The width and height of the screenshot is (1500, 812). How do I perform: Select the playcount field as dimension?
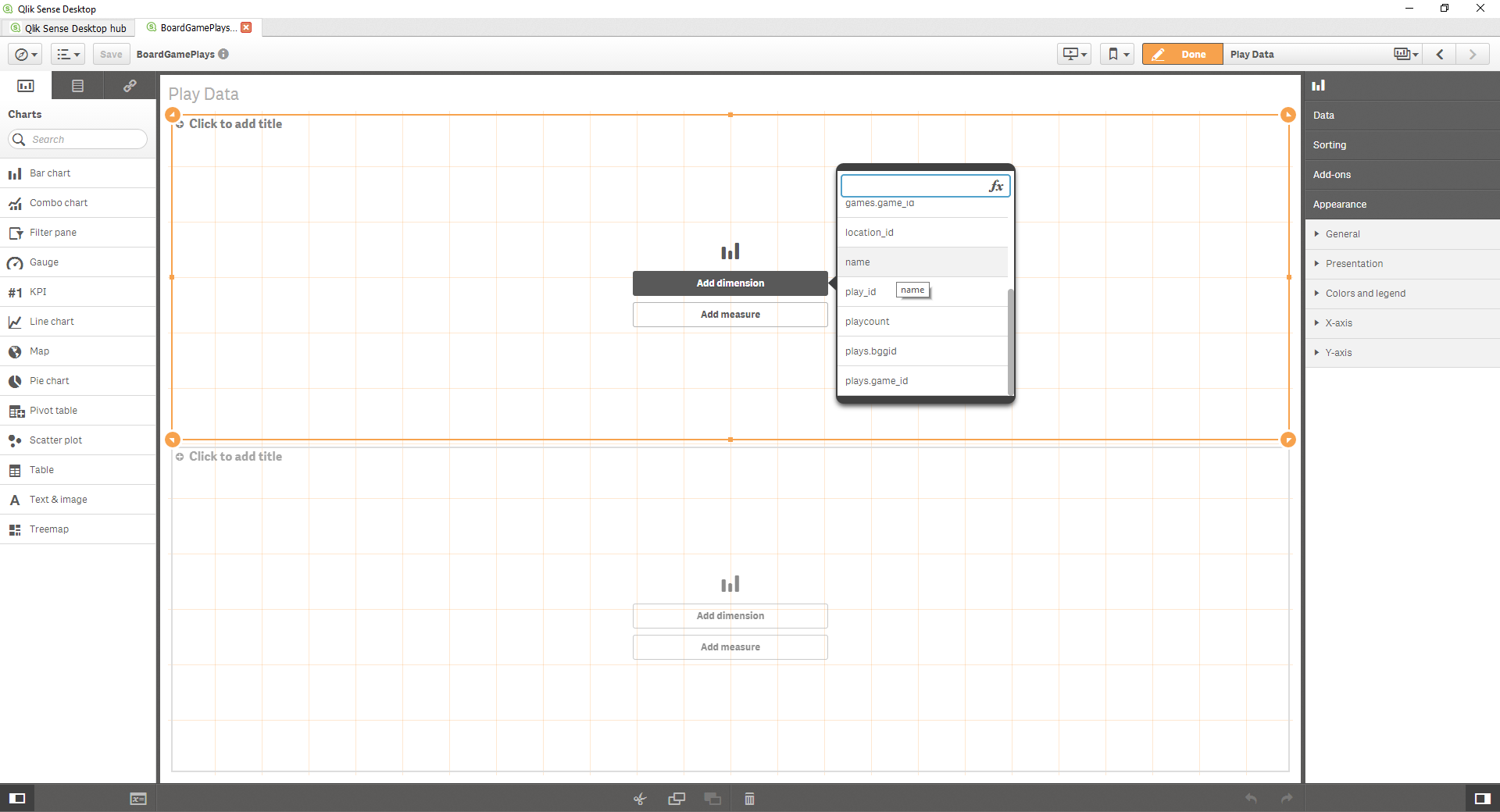tap(867, 322)
